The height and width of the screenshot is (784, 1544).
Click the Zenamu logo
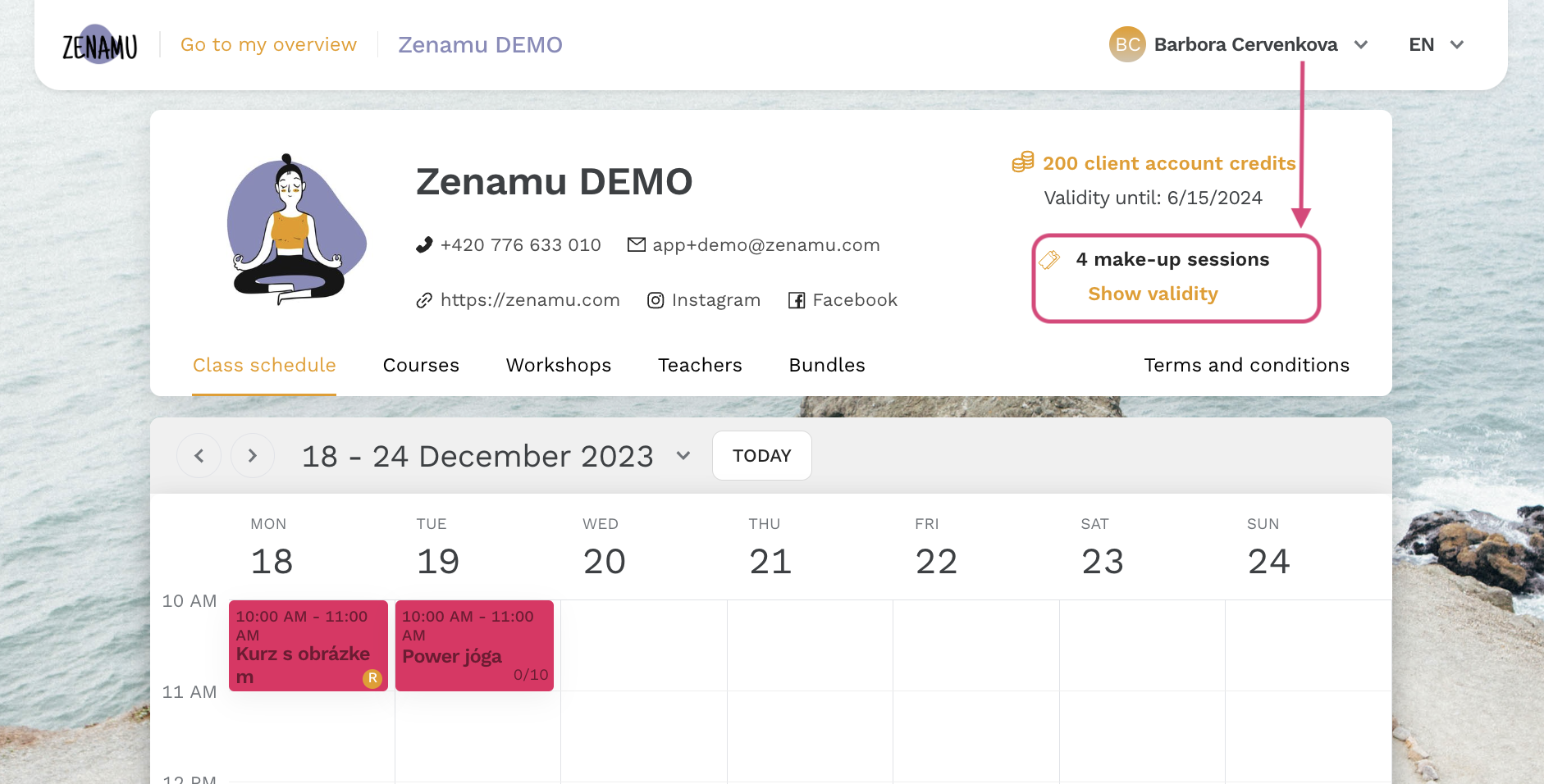(x=100, y=45)
